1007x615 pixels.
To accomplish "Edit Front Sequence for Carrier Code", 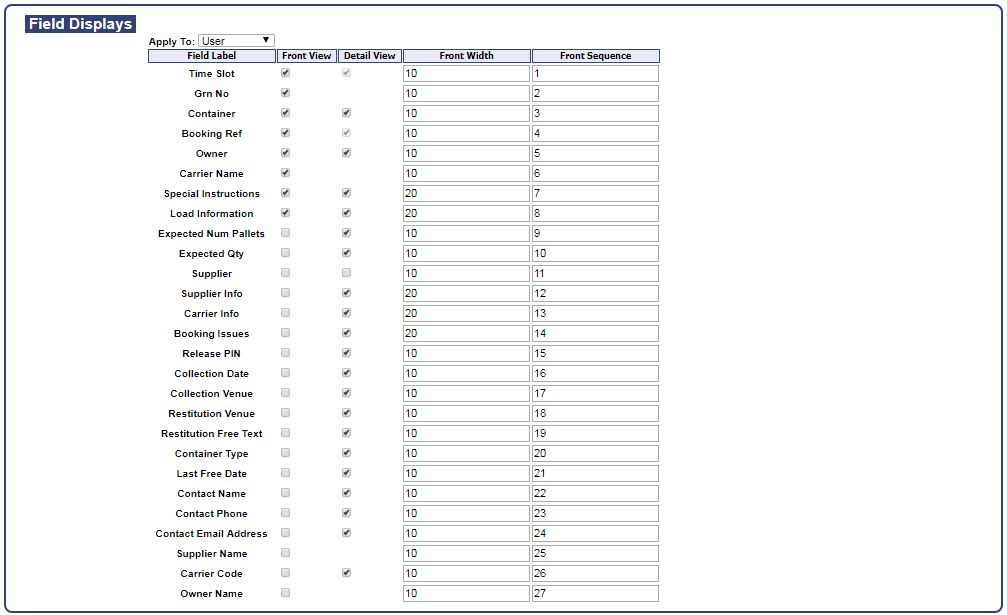I will (595, 573).
